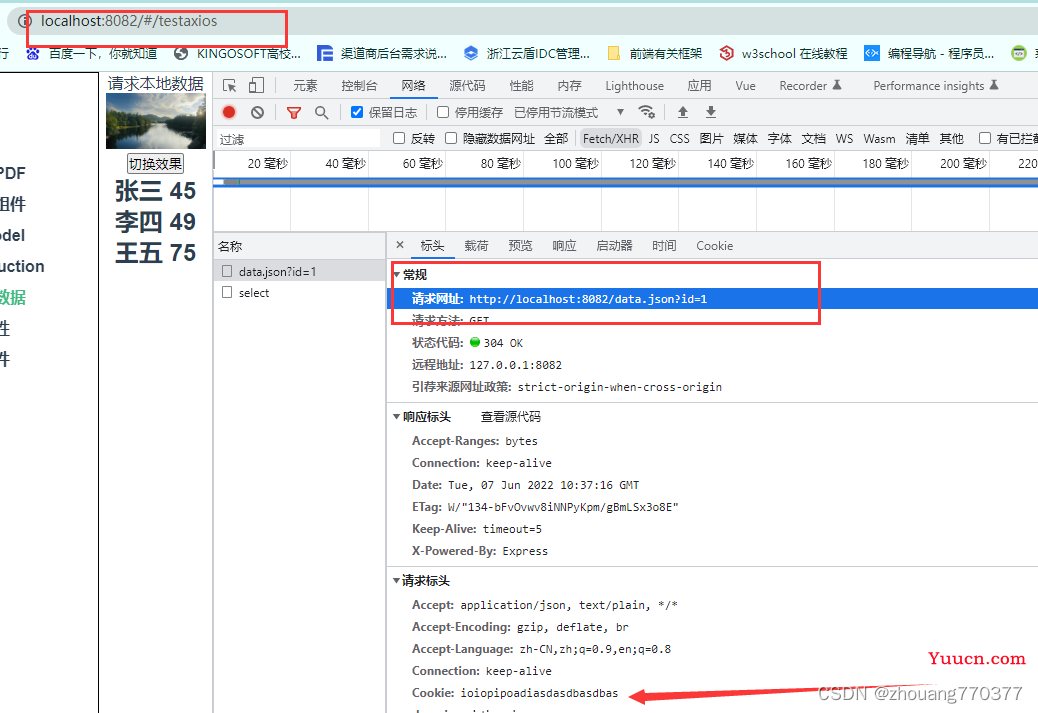Open the 渠道商后台需求说 bookmark

coord(382,54)
